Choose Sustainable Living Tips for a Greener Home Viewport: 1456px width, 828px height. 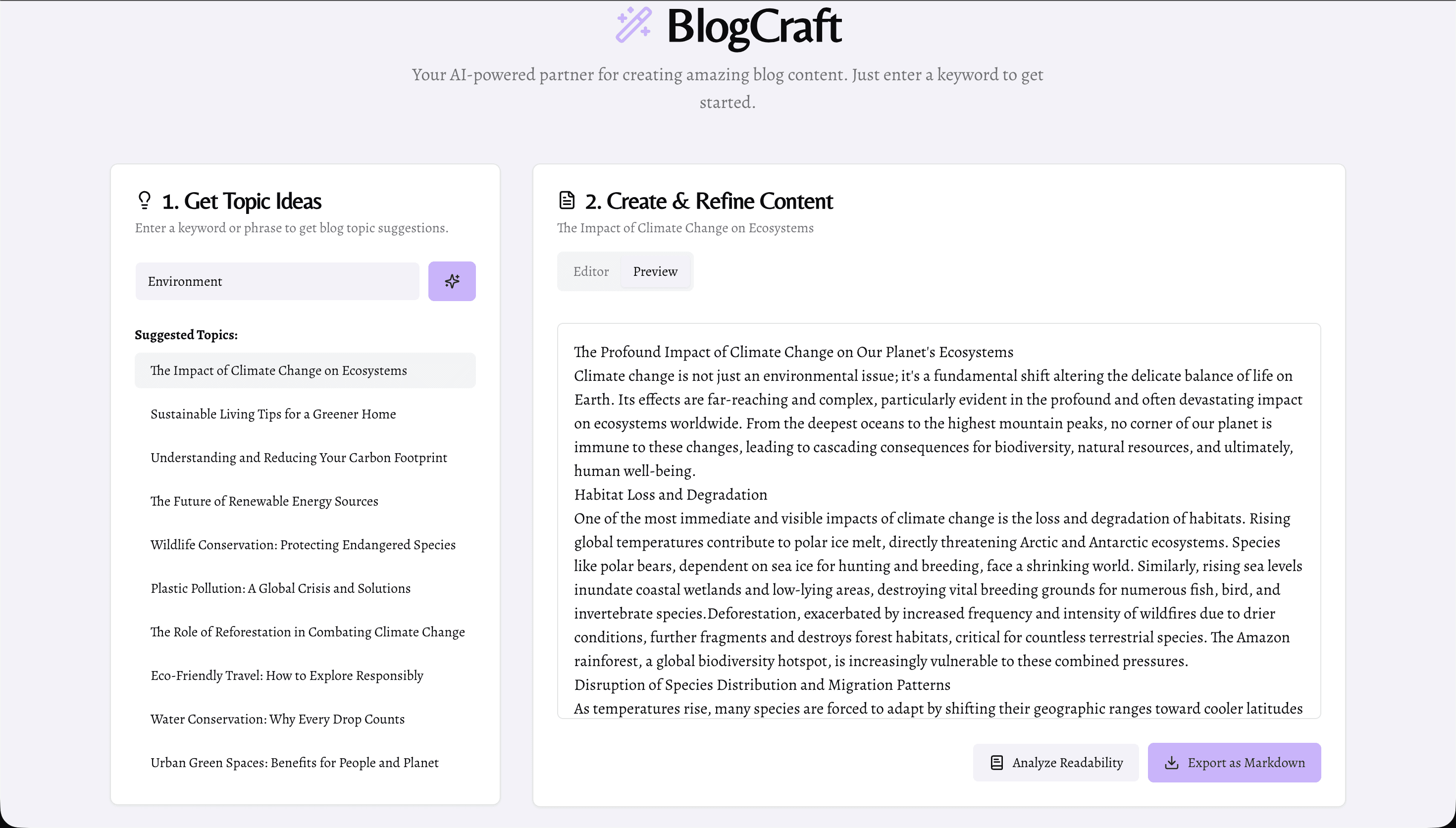tap(273, 414)
